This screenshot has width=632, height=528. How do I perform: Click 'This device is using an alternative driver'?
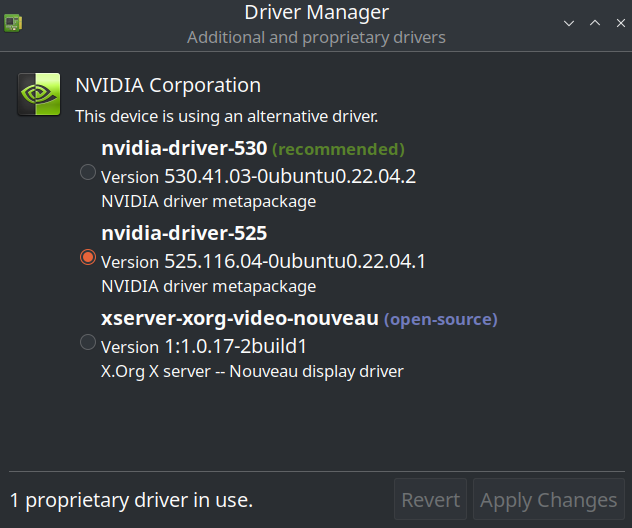(x=227, y=116)
